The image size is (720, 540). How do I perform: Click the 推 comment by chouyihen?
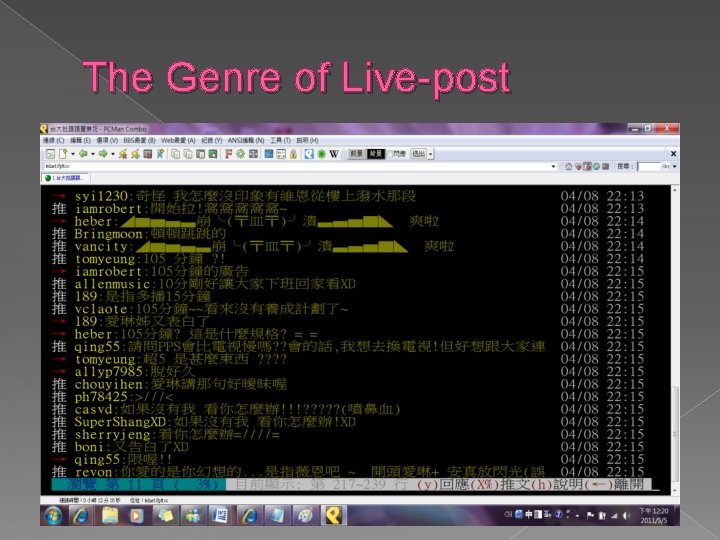coord(348,384)
